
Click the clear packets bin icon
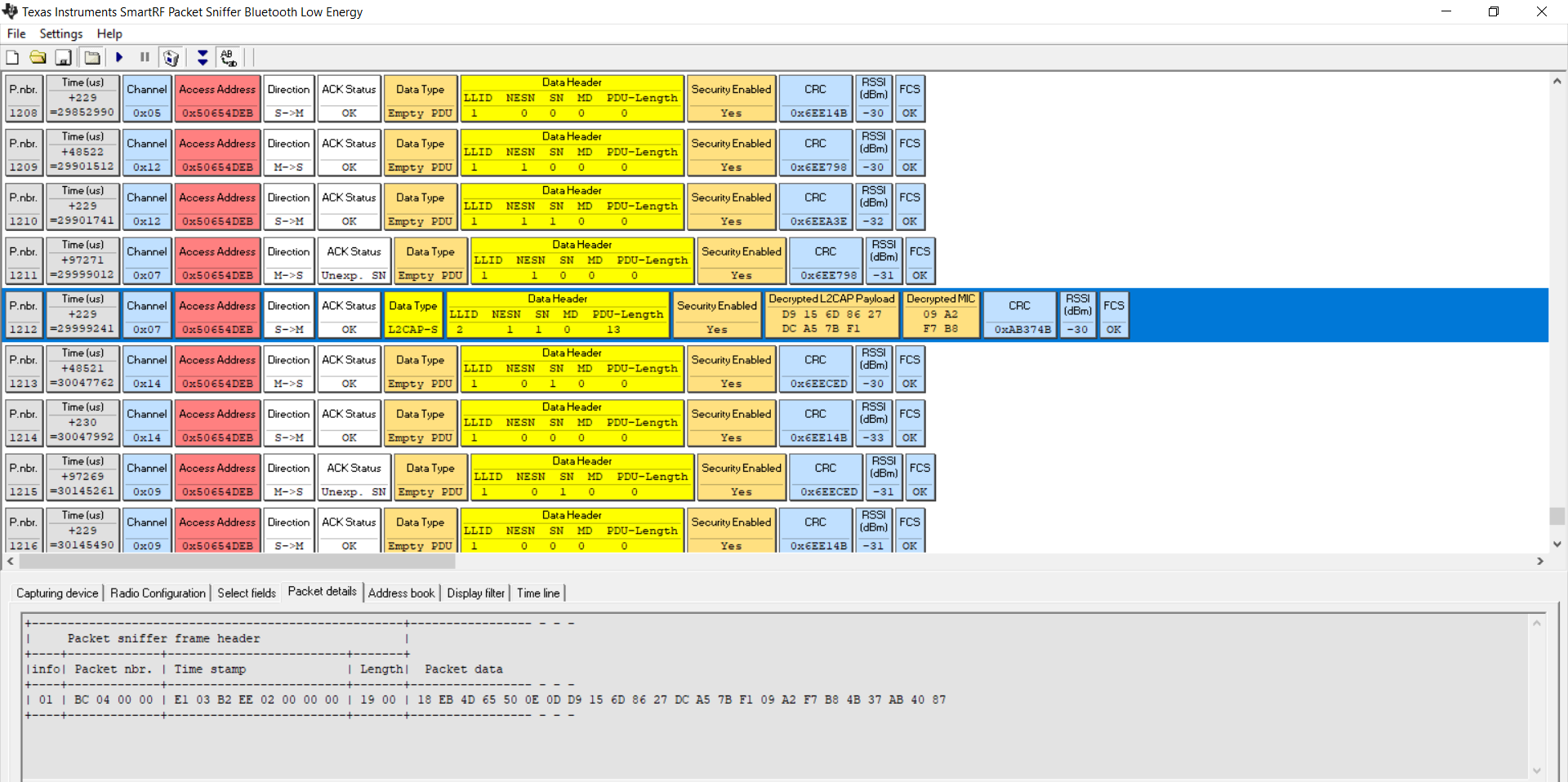tap(171, 57)
